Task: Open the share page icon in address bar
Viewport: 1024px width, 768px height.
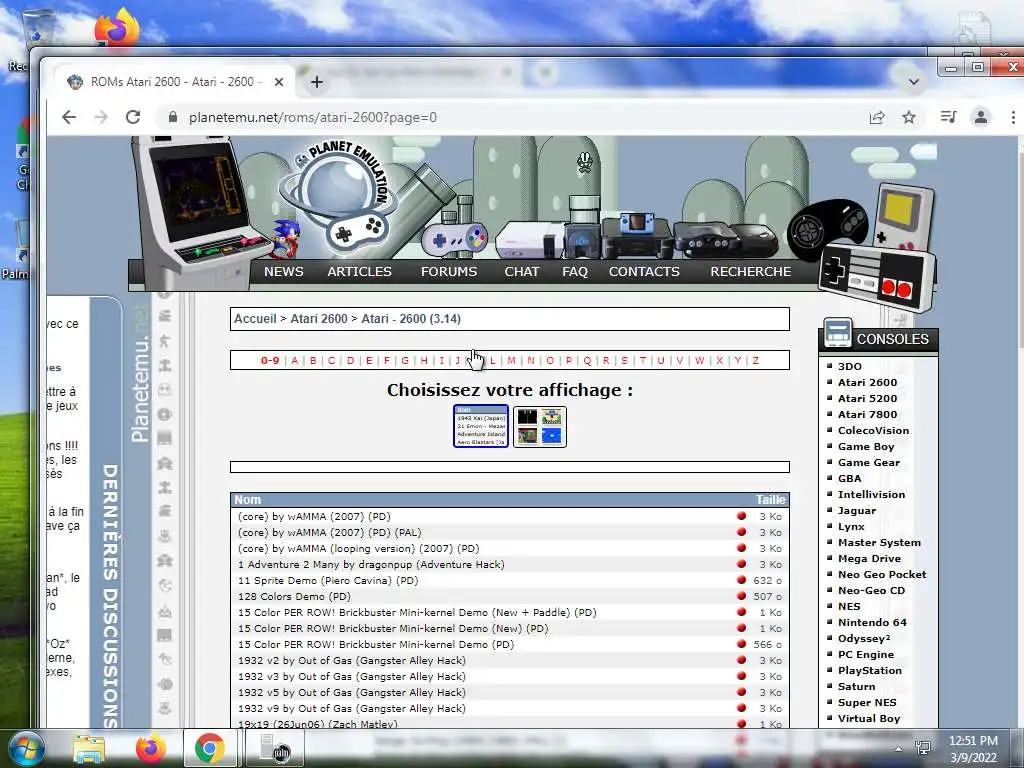Action: pyautogui.click(x=876, y=118)
